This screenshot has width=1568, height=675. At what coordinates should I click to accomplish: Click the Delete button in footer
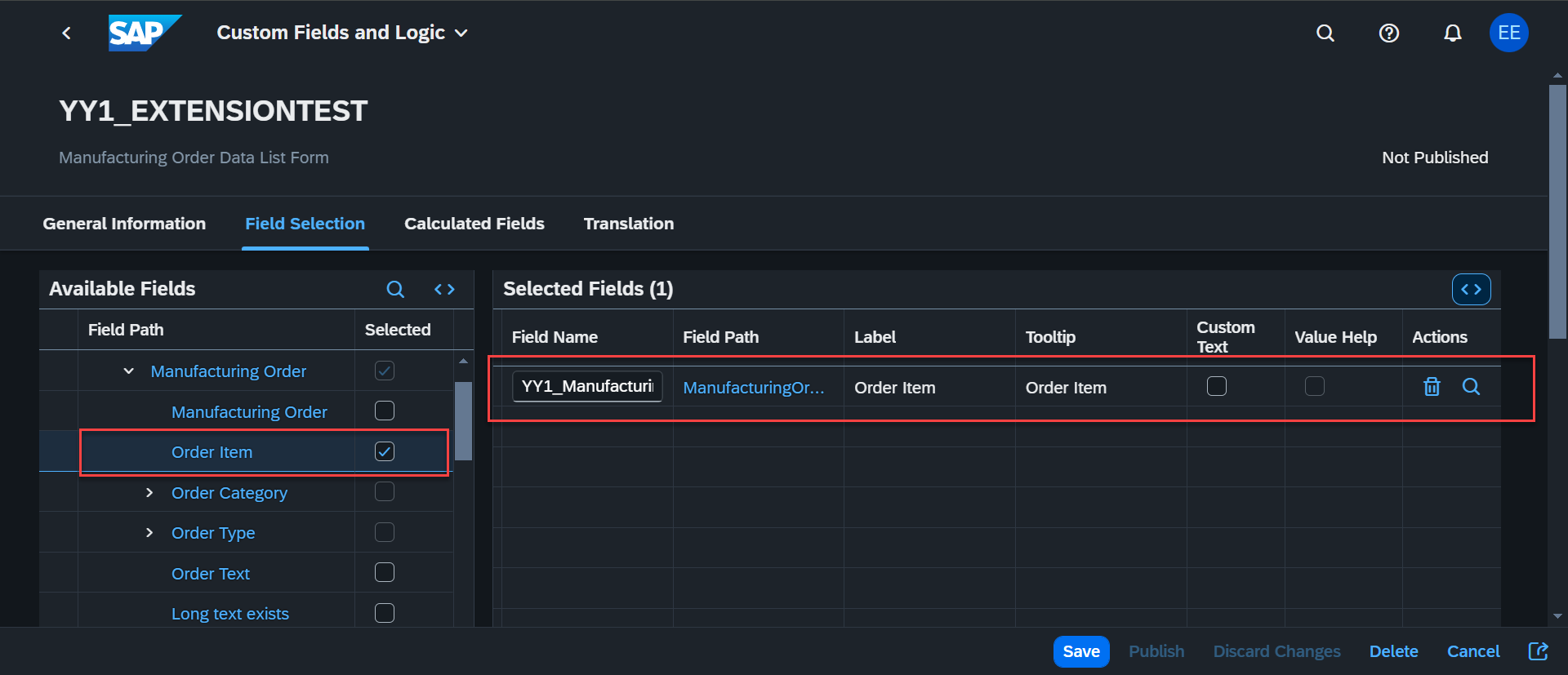click(1394, 651)
